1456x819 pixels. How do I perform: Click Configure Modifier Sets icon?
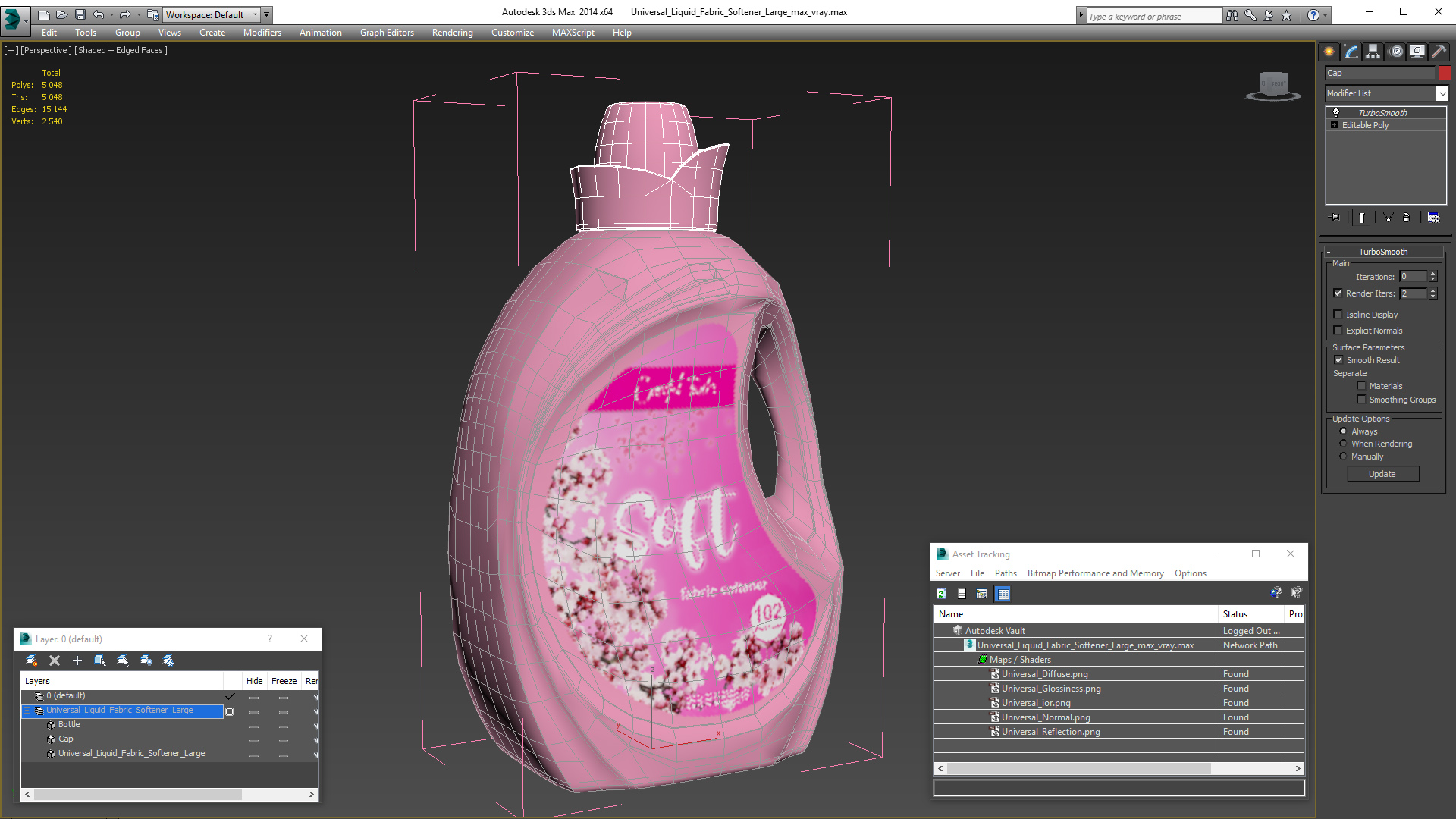[x=1433, y=218]
